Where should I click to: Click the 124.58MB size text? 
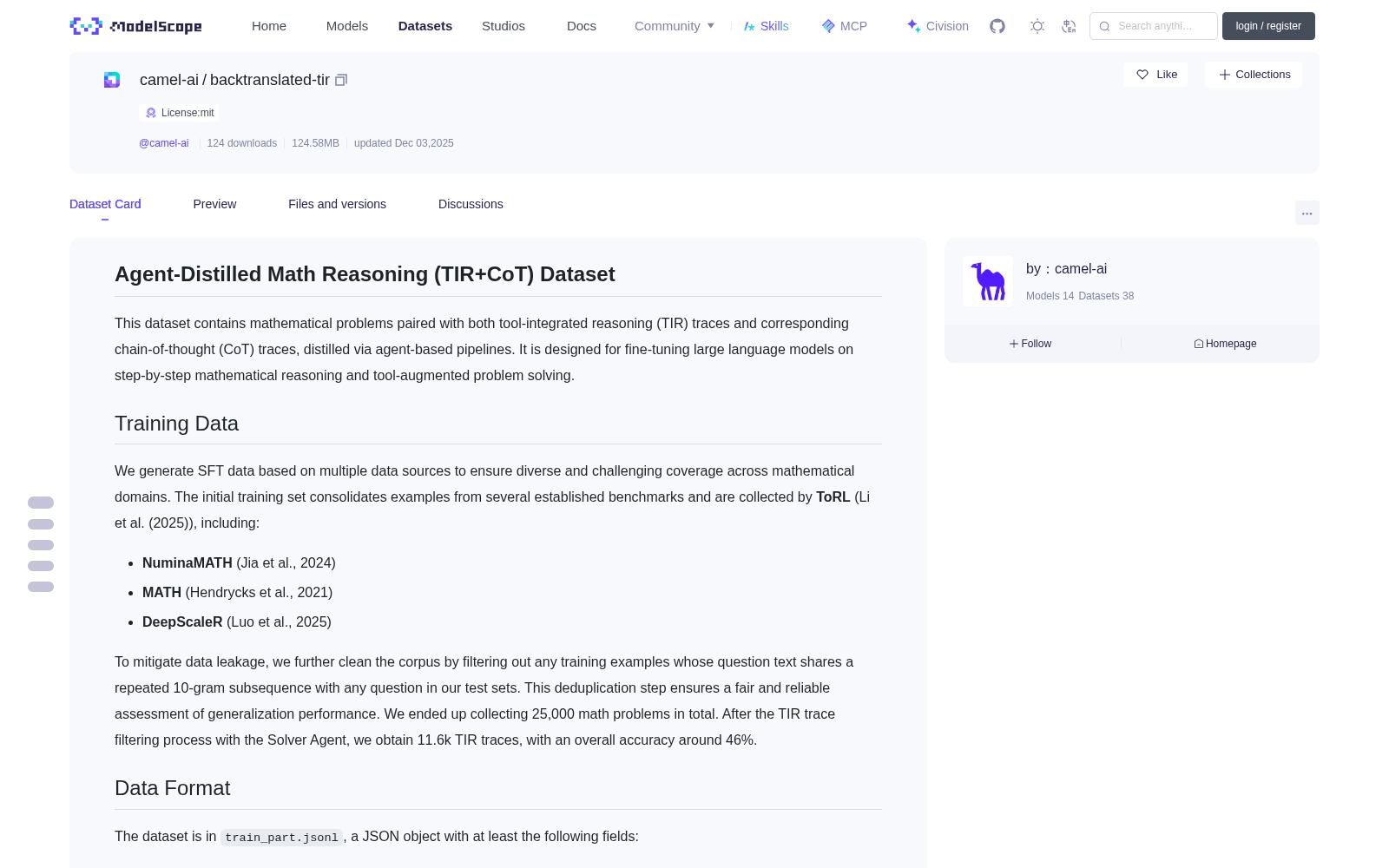click(x=315, y=143)
